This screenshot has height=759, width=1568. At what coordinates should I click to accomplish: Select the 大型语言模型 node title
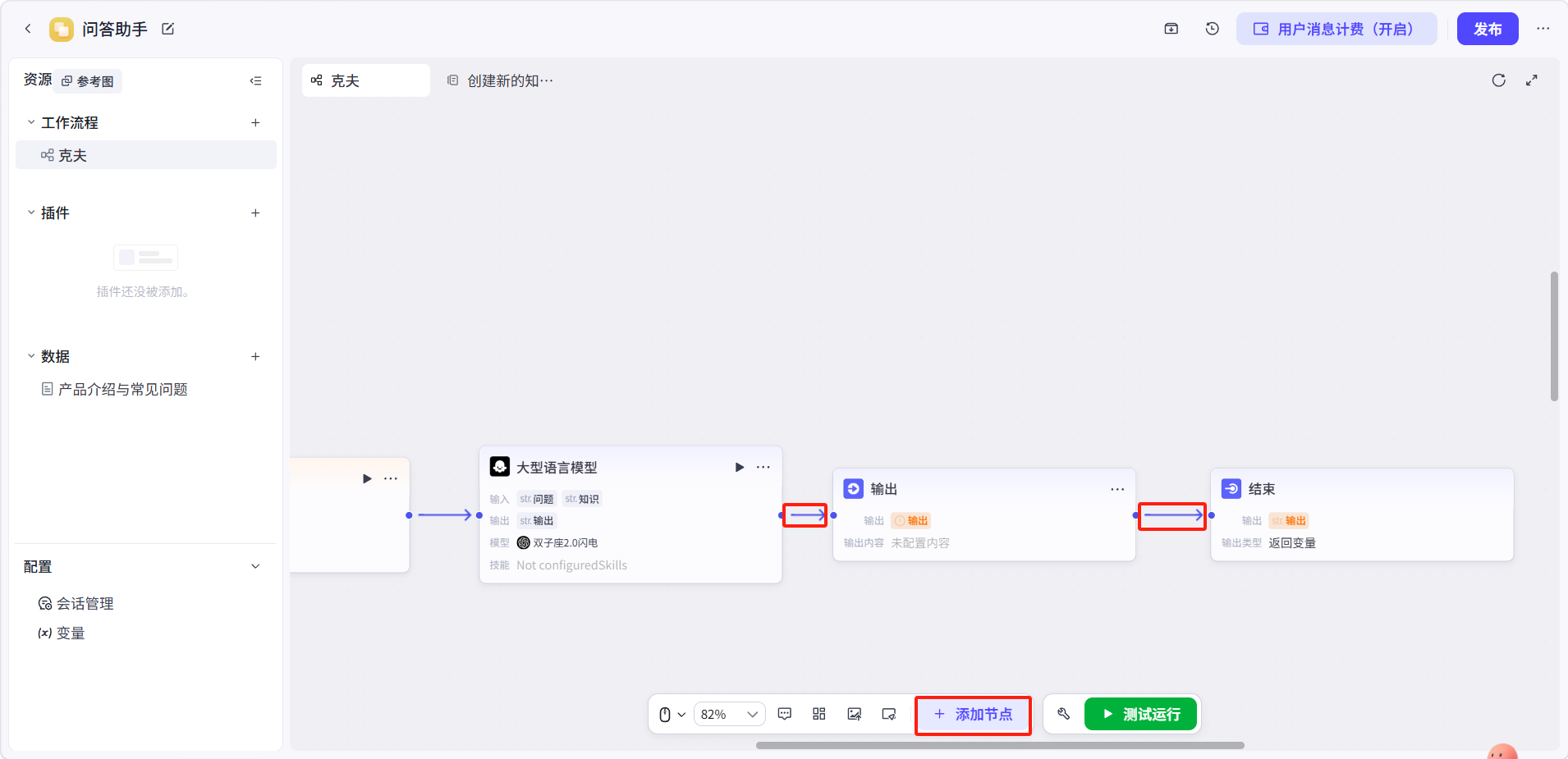pyautogui.click(x=557, y=467)
